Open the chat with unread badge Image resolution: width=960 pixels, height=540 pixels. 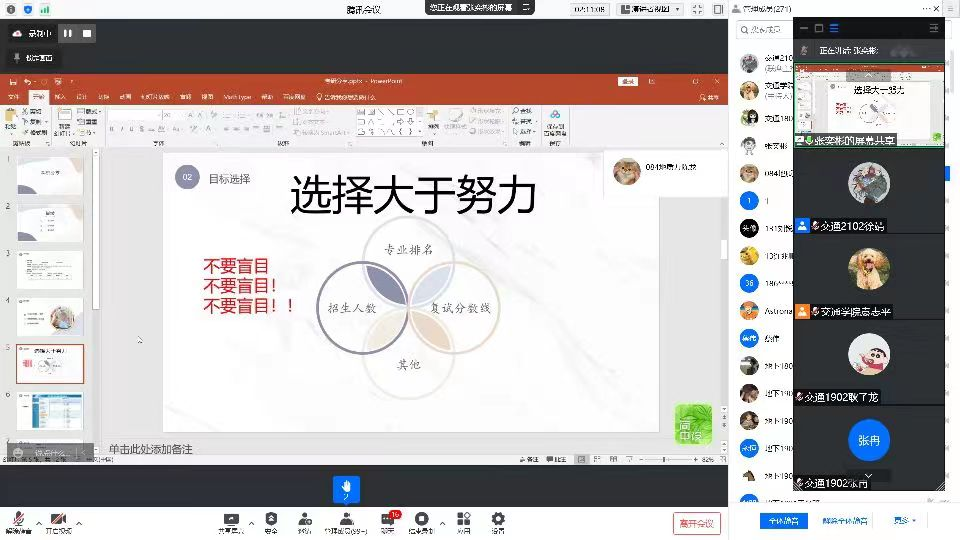click(x=388, y=521)
